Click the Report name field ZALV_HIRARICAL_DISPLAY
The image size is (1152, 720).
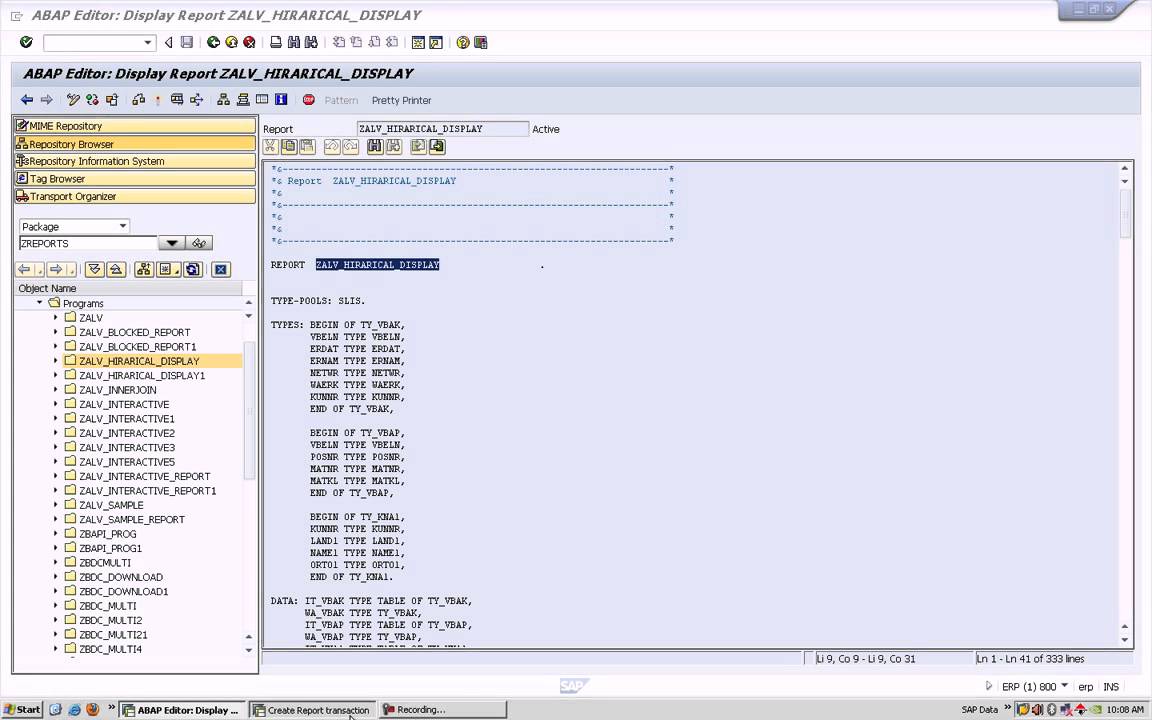(442, 129)
